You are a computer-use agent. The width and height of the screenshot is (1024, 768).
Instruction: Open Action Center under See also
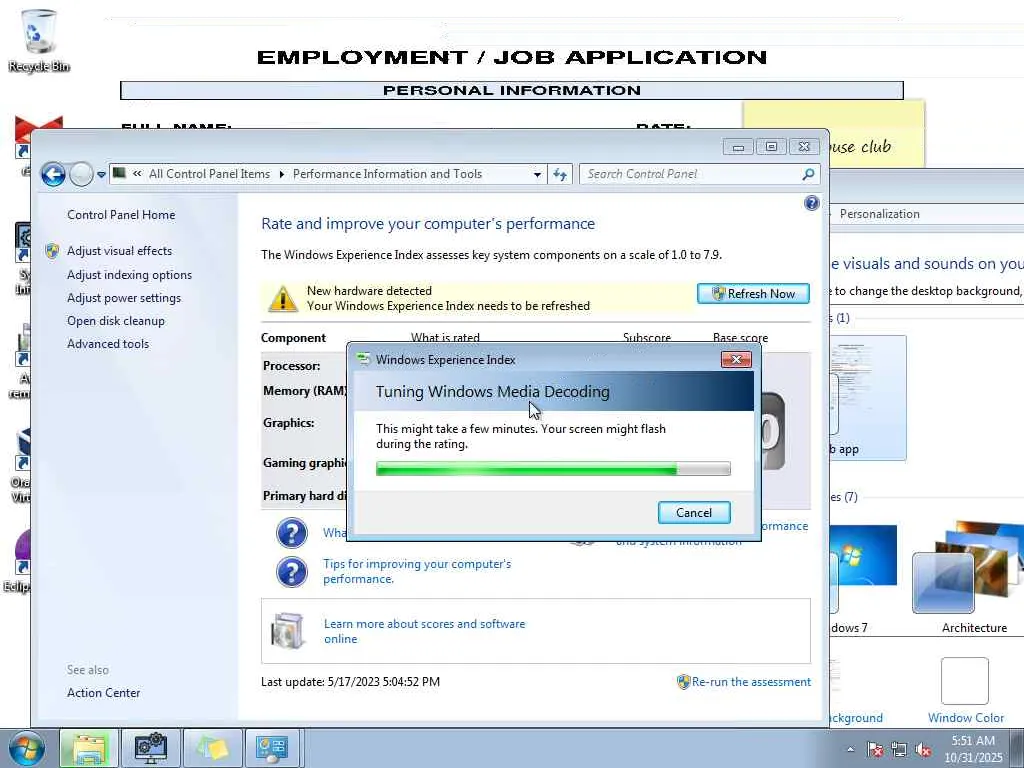click(x=103, y=693)
